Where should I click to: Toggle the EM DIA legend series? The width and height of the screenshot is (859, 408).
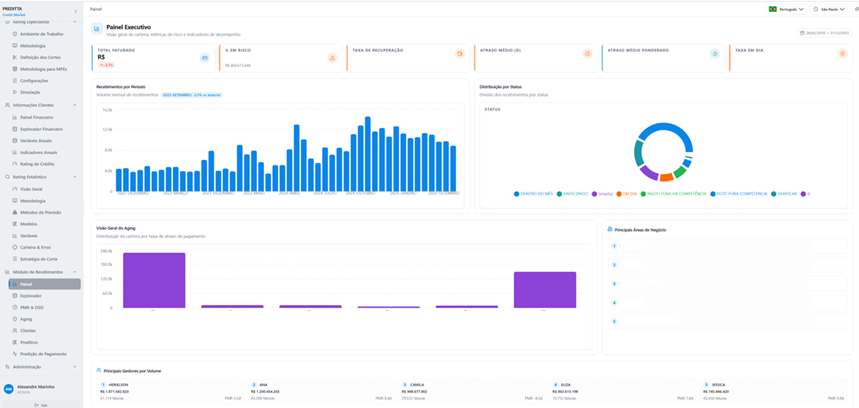pos(627,194)
